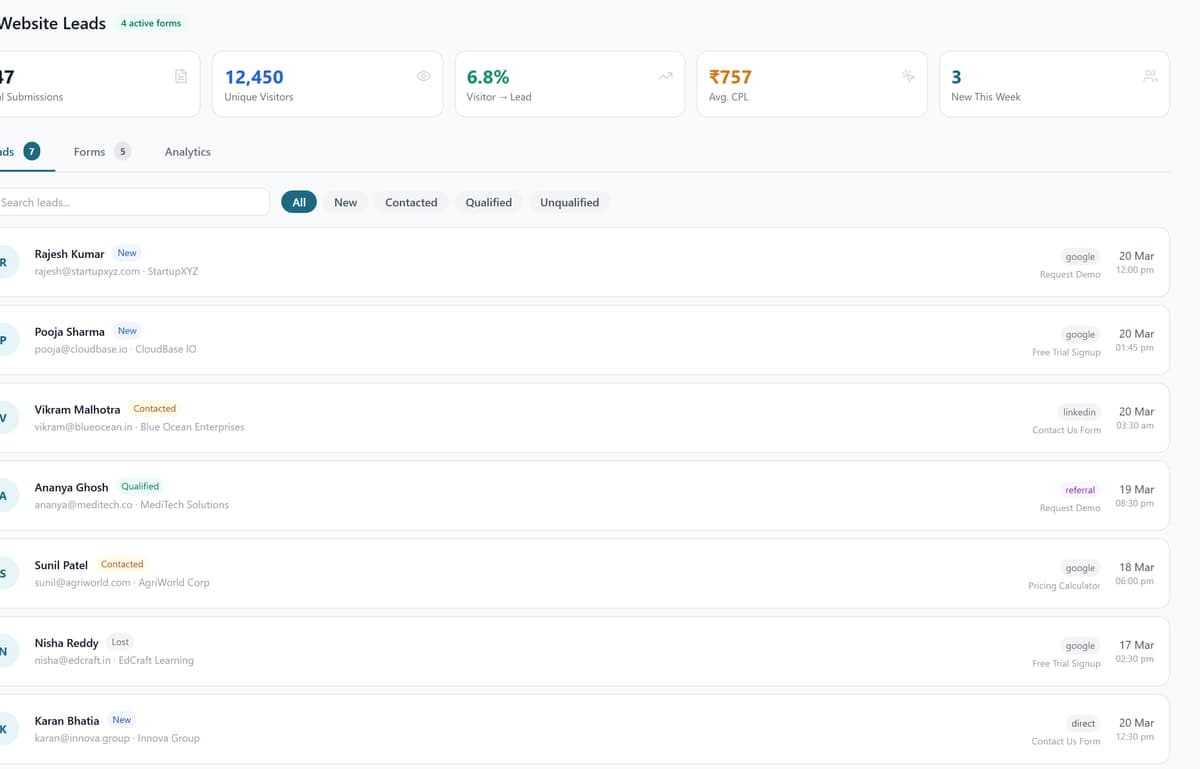Image resolution: width=1200 pixels, height=769 pixels.
Task: Click the linkedin source tag
Action: tap(1079, 413)
